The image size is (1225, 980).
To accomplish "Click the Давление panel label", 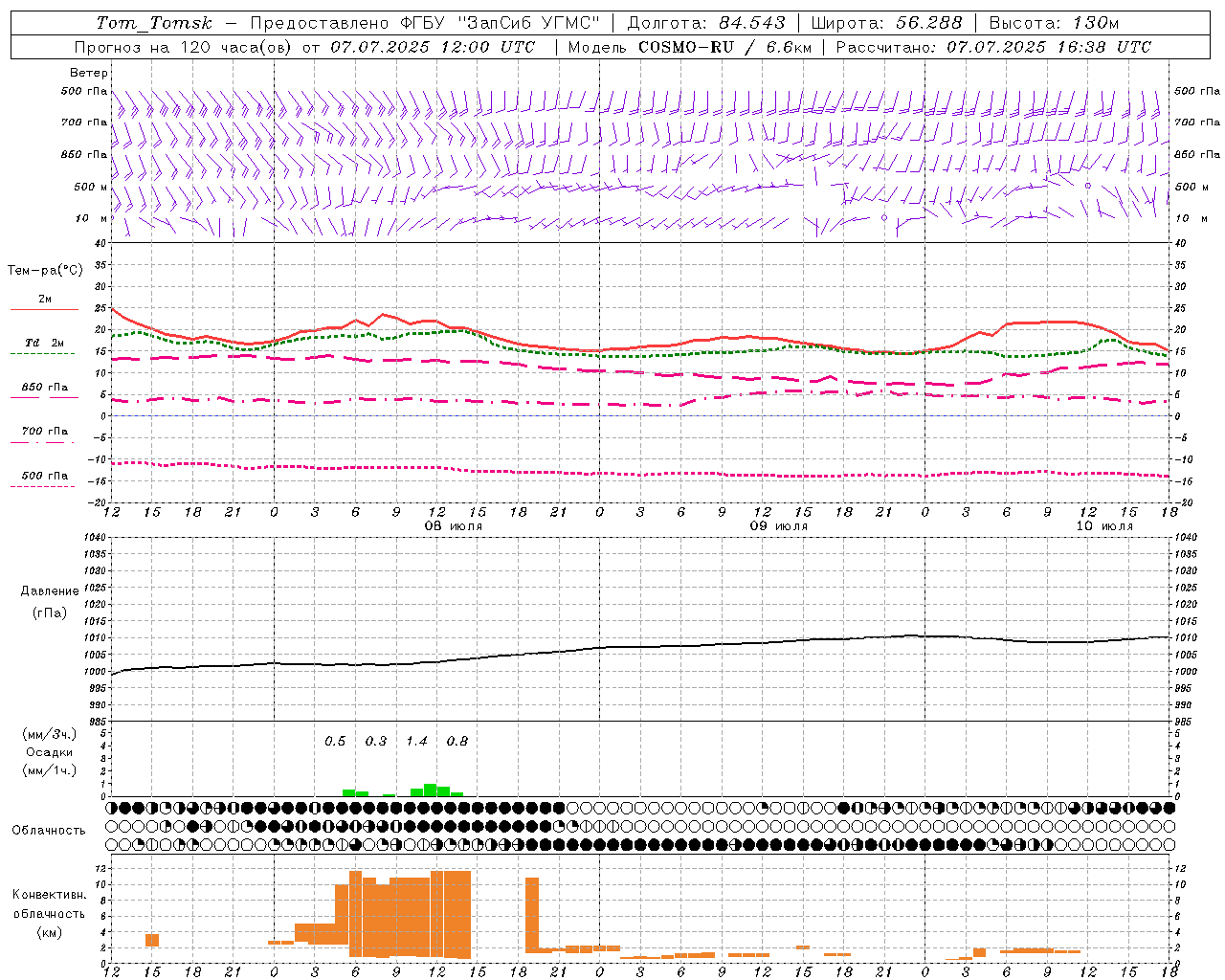I will [x=50, y=591].
